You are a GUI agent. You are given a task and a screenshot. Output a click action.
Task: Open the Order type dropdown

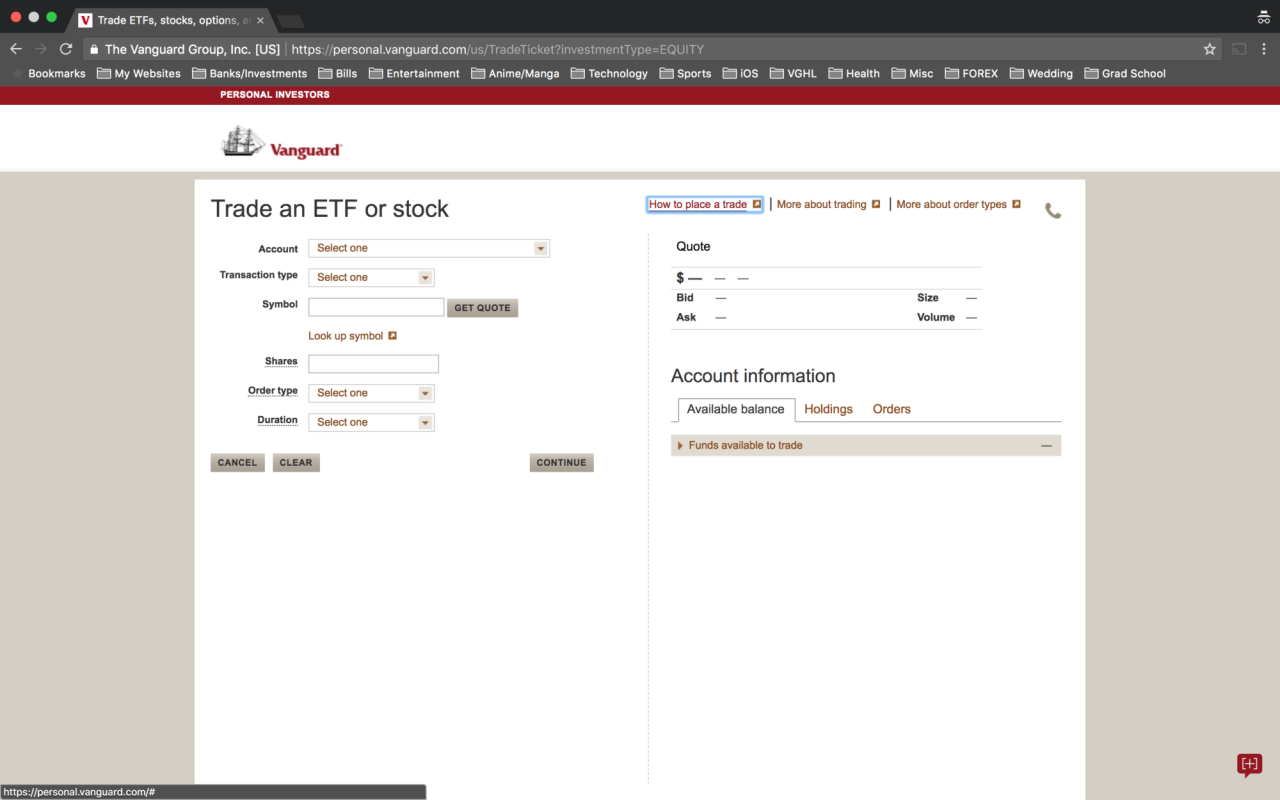click(x=371, y=393)
